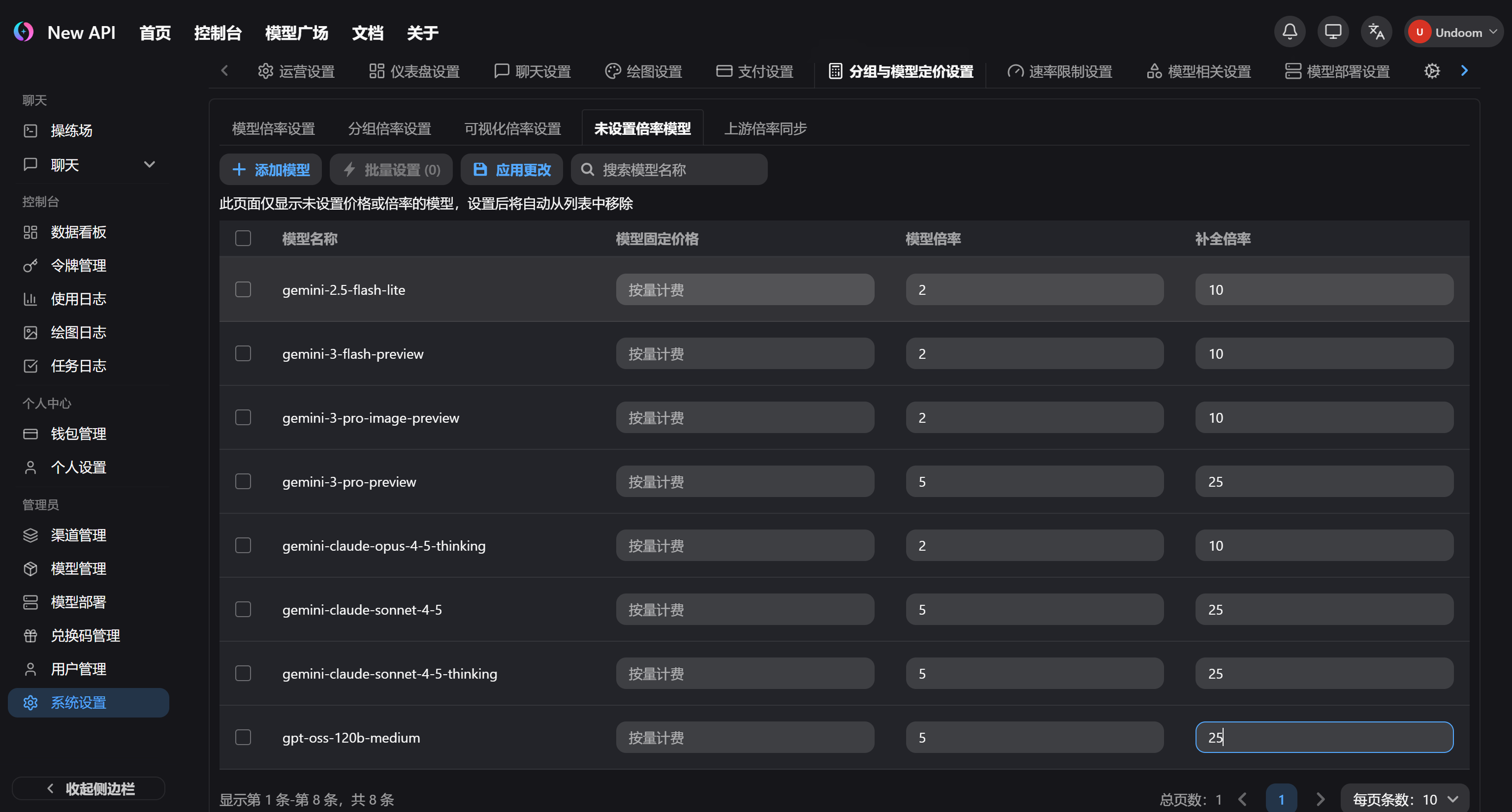The width and height of the screenshot is (1512, 812).
Task: Collapse the 聊天 sidebar section
Action: click(x=150, y=164)
